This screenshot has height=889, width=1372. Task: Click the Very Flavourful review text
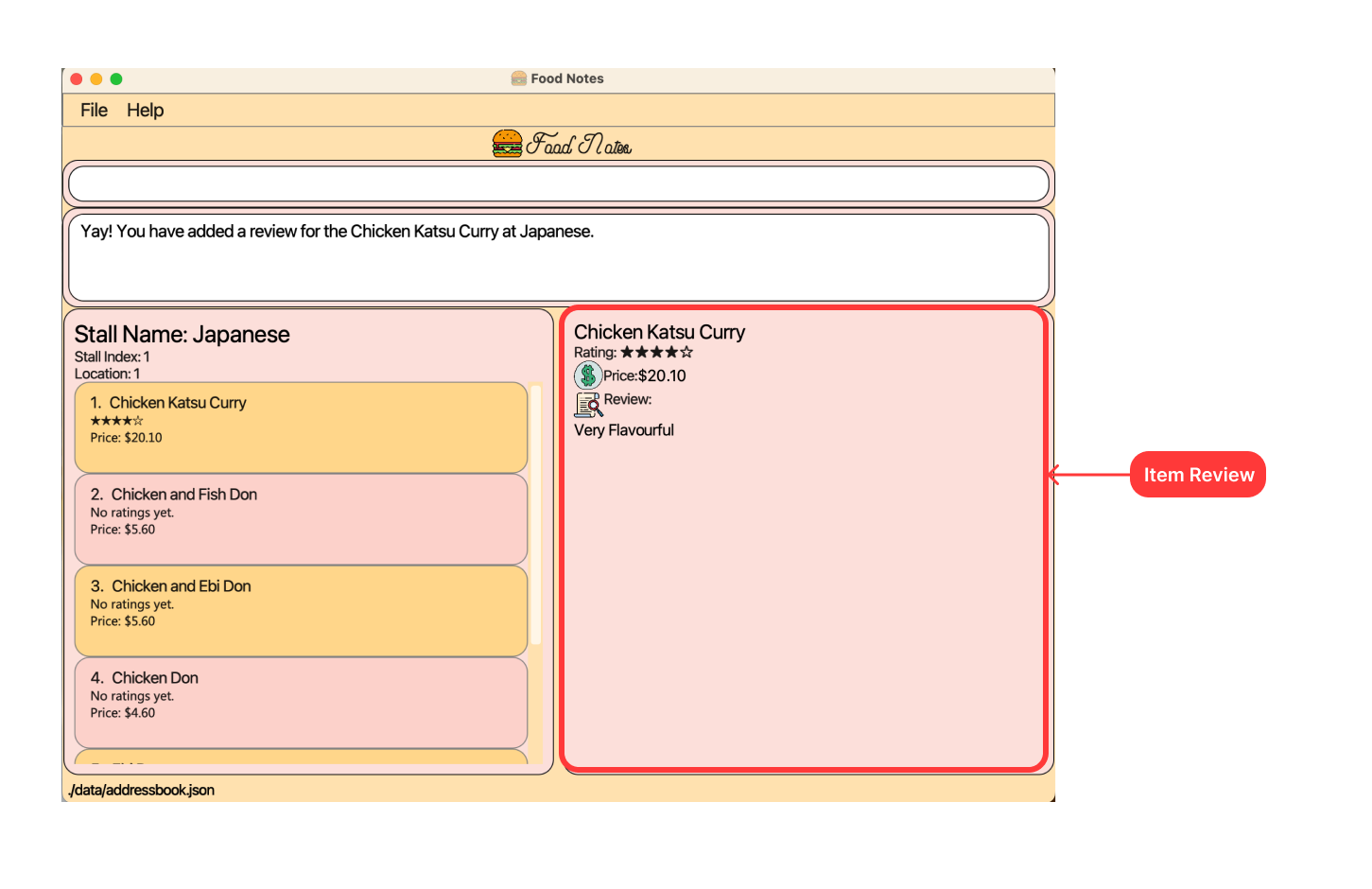pyautogui.click(x=624, y=430)
